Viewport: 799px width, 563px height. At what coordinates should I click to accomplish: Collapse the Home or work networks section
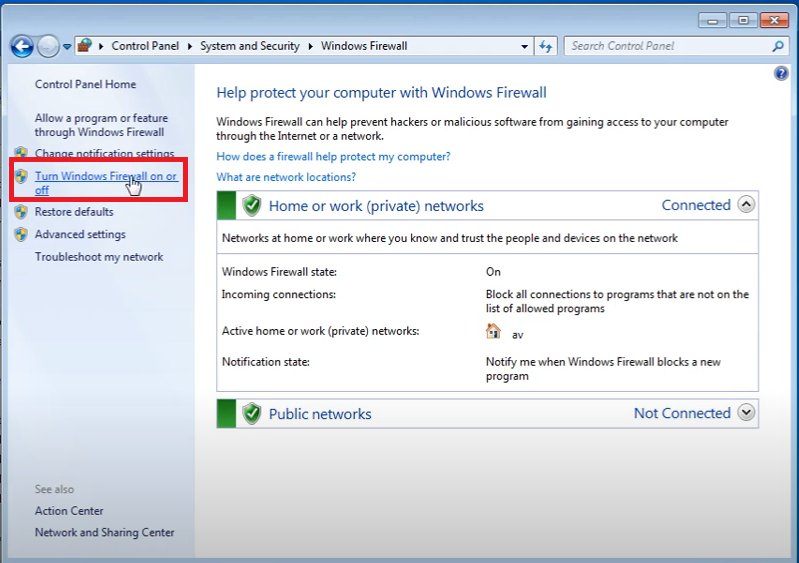[746, 205]
